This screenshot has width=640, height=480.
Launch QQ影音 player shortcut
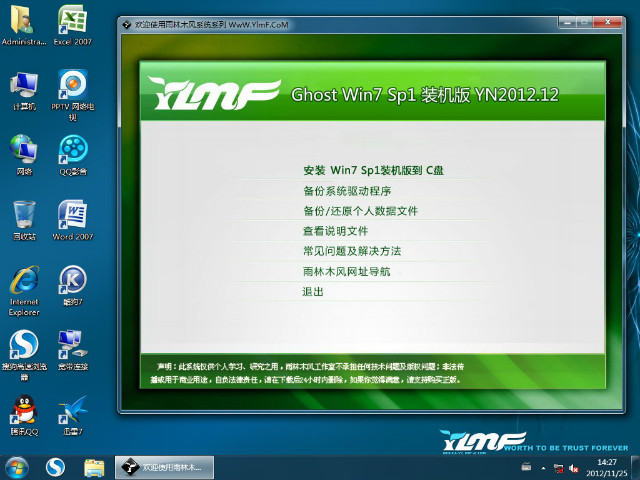(73, 155)
